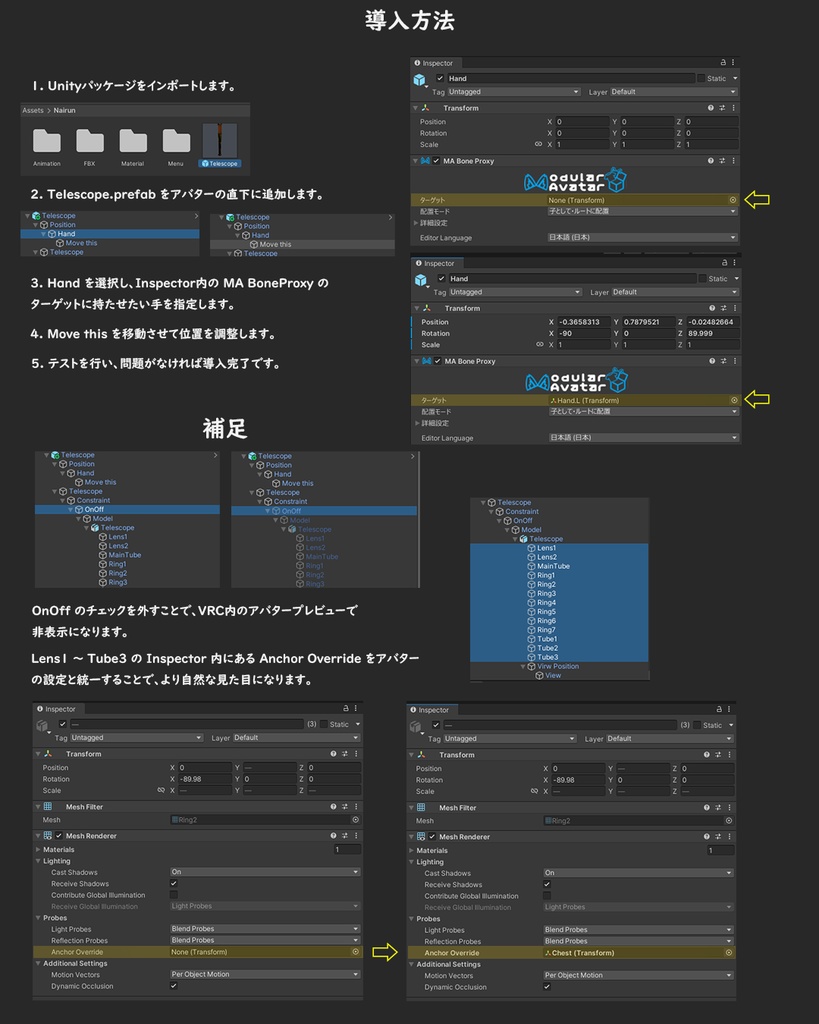Open Transform component menu in Hand.L Inspector

click(735, 308)
